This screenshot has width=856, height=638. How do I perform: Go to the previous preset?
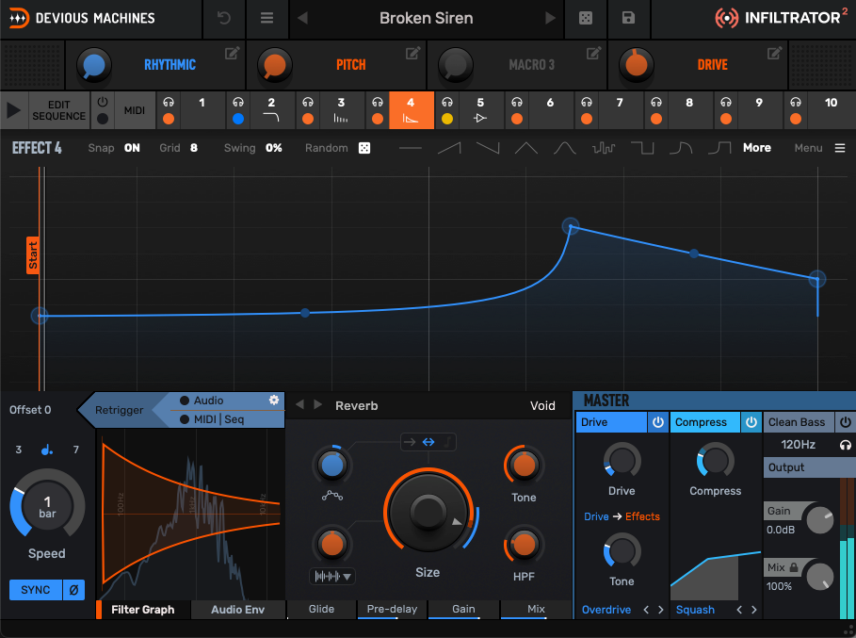302,18
